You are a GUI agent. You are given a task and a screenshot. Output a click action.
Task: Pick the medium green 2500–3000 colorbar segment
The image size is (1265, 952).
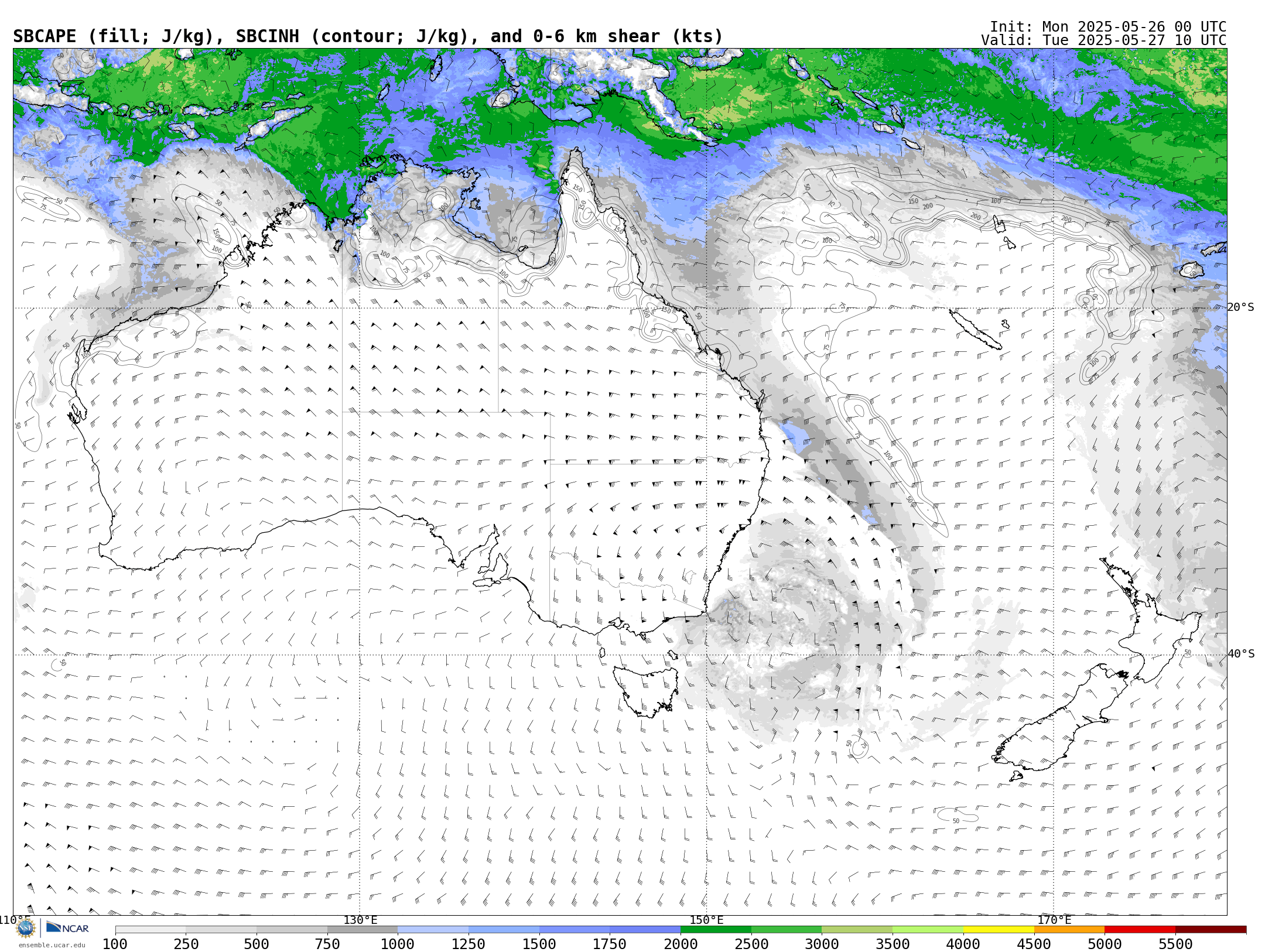click(787, 930)
